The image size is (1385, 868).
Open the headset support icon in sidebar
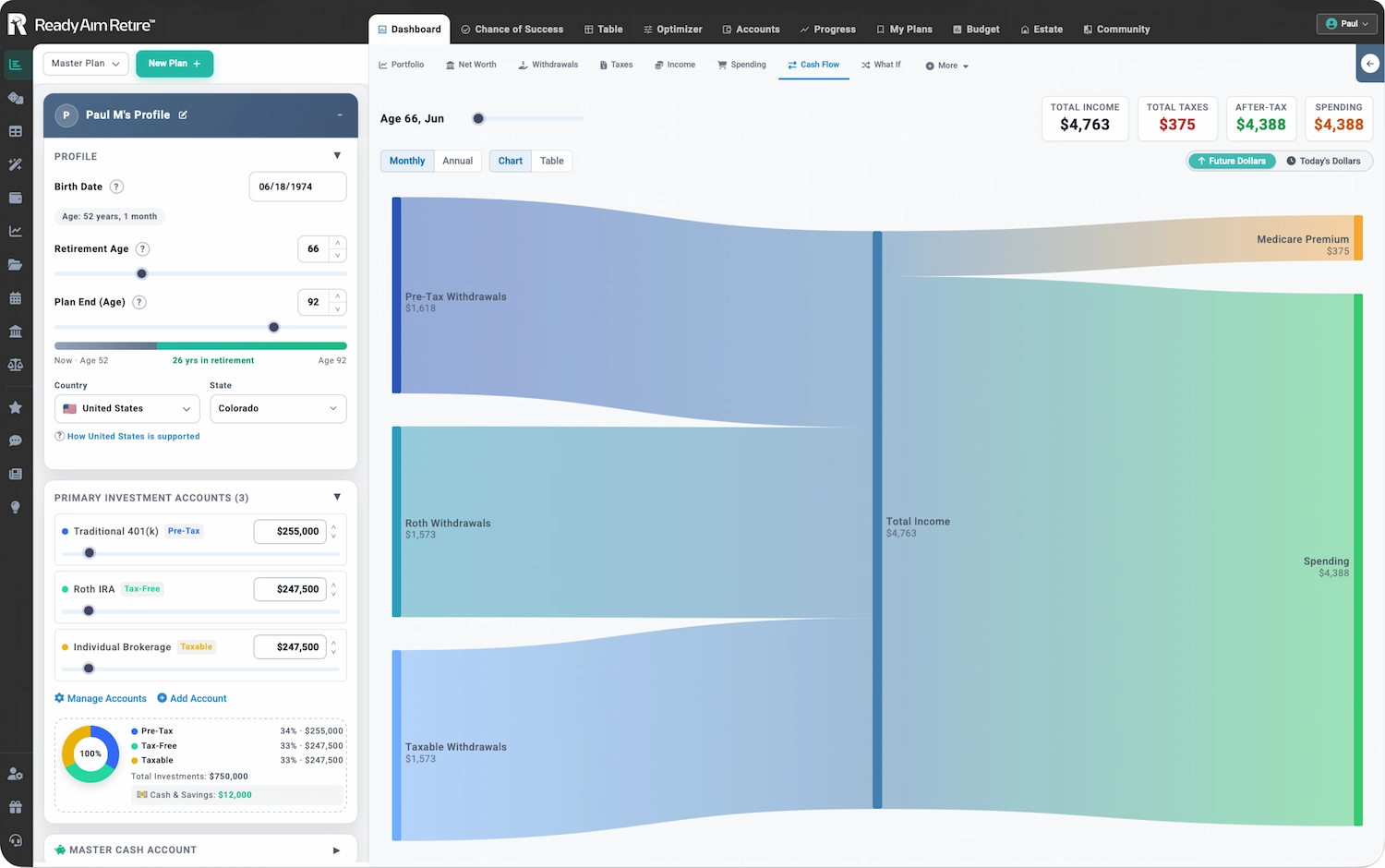tap(16, 840)
